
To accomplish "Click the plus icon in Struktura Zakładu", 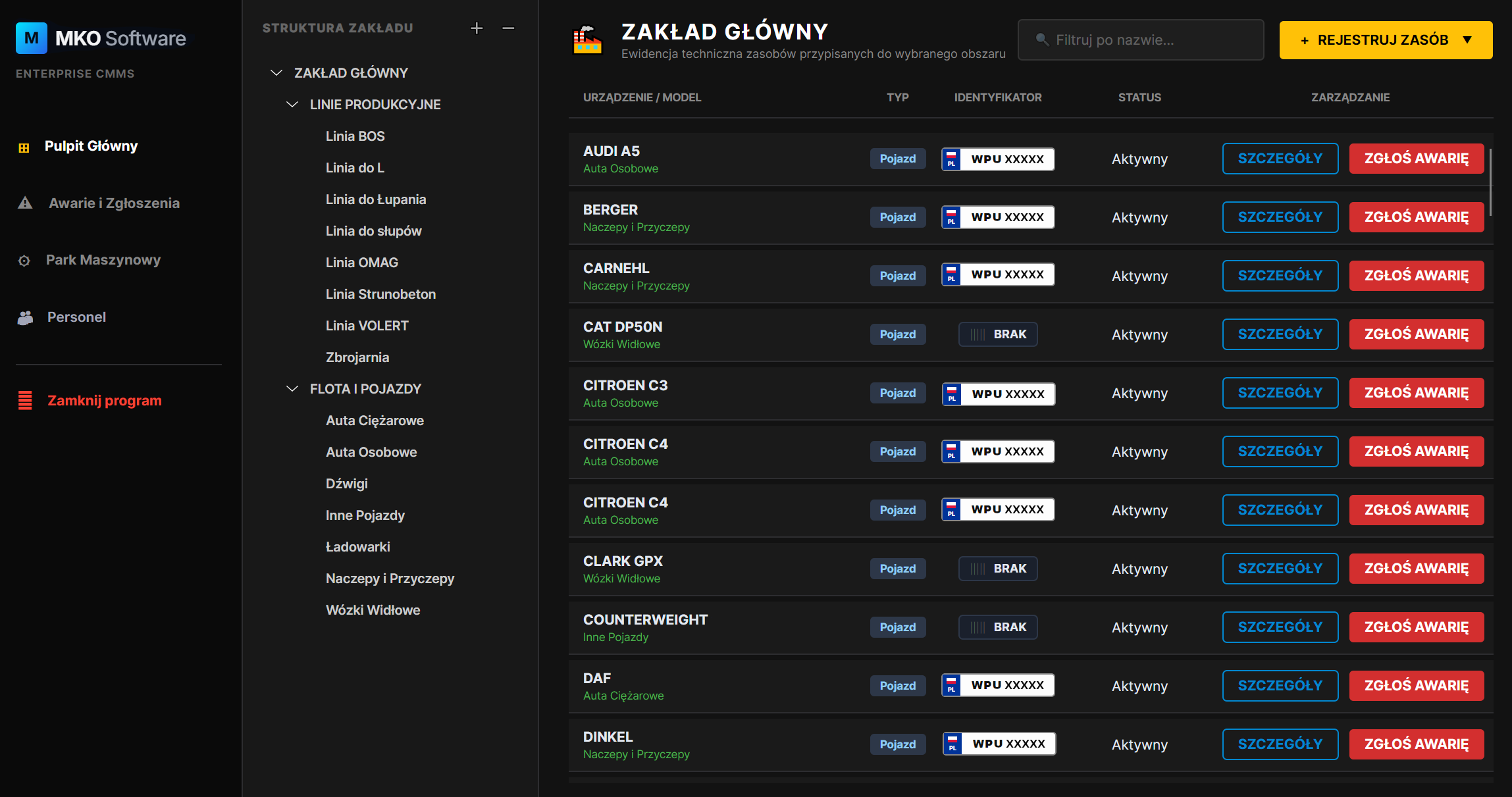I will [477, 28].
